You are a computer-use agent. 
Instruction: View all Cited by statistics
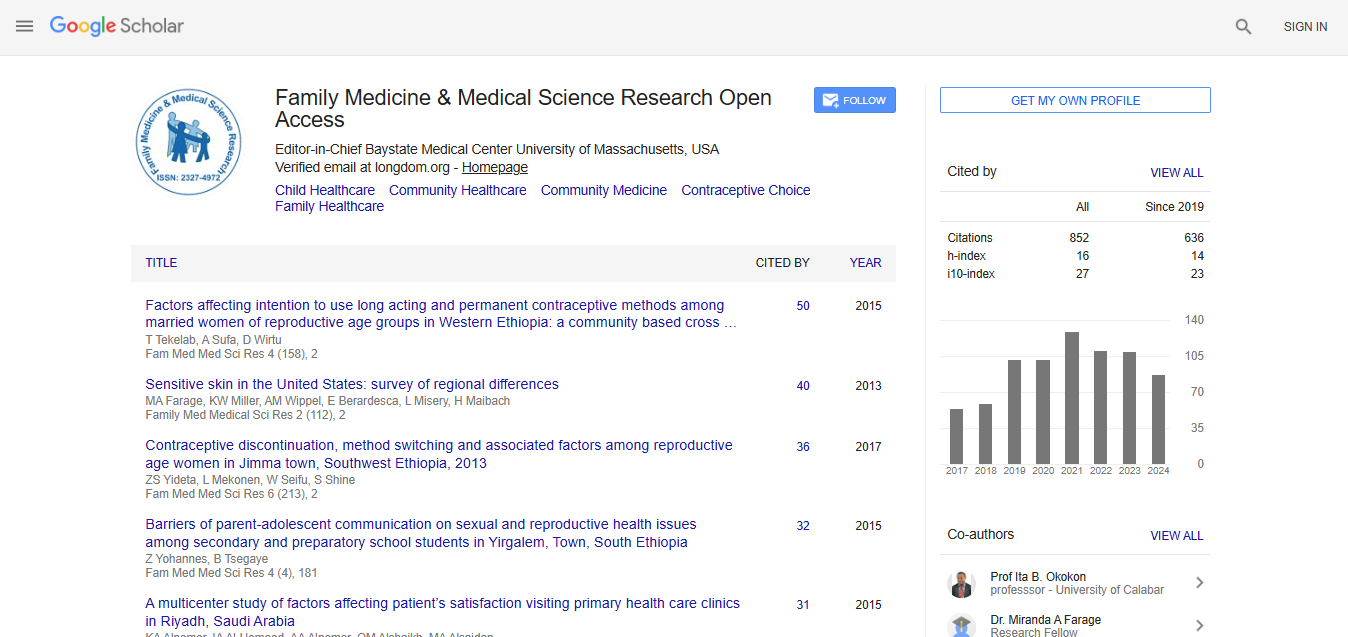tap(1176, 172)
